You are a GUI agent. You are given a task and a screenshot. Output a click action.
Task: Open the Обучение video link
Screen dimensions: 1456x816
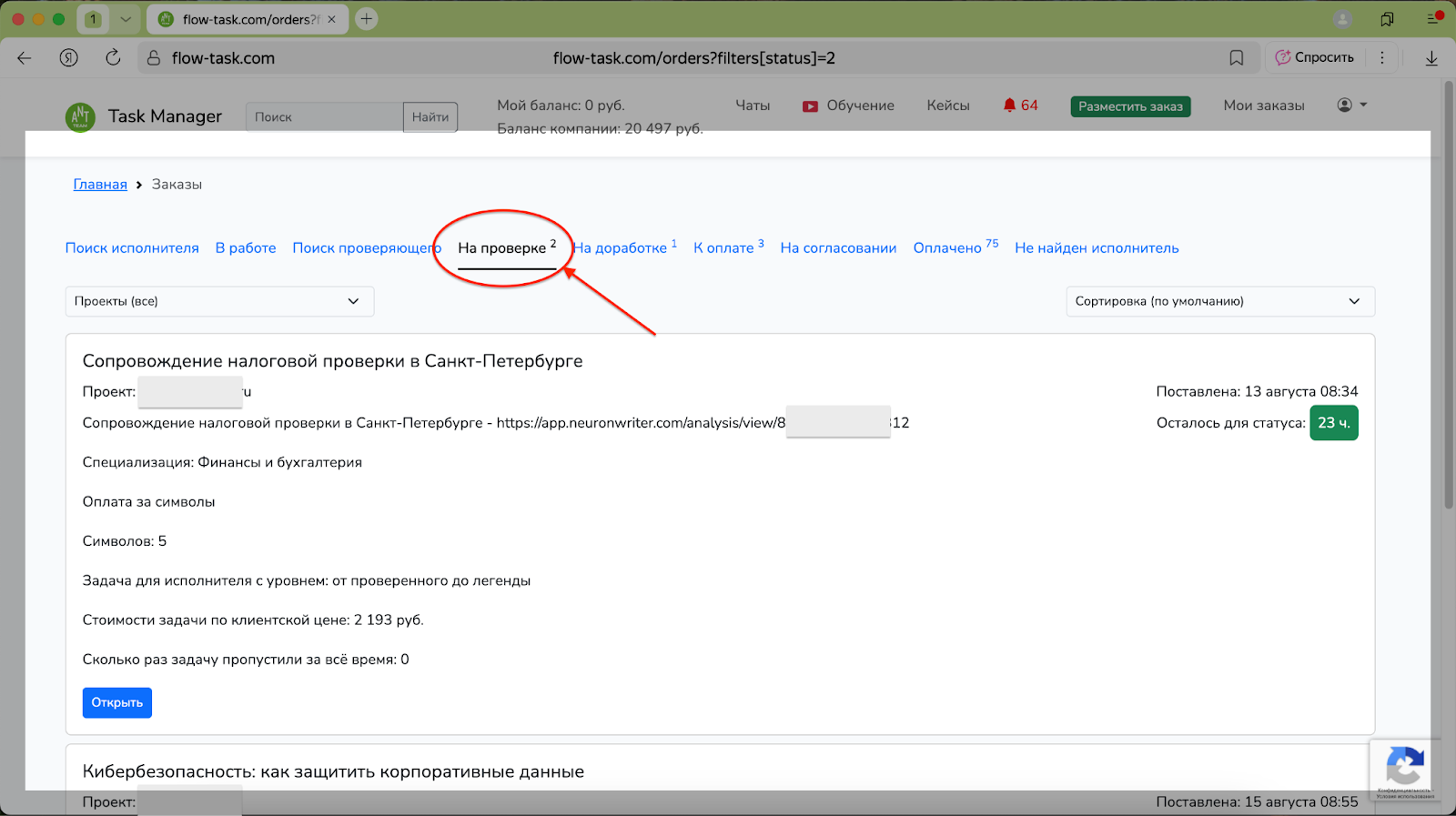(848, 106)
